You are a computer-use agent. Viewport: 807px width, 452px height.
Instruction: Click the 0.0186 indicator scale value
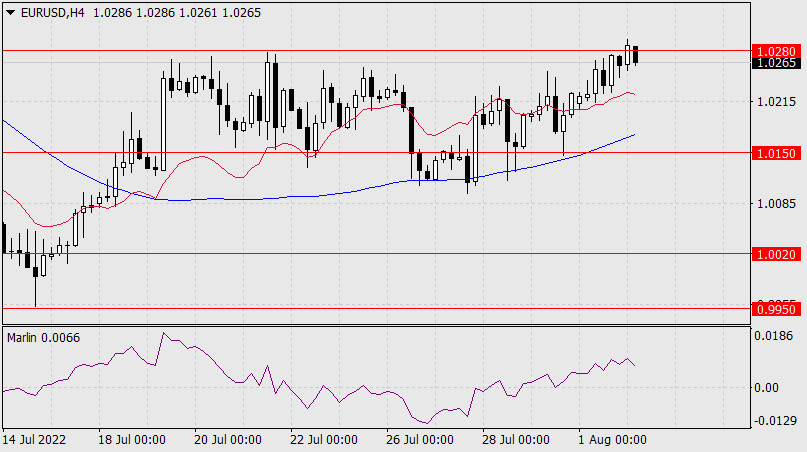pyautogui.click(x=774, y=336)
